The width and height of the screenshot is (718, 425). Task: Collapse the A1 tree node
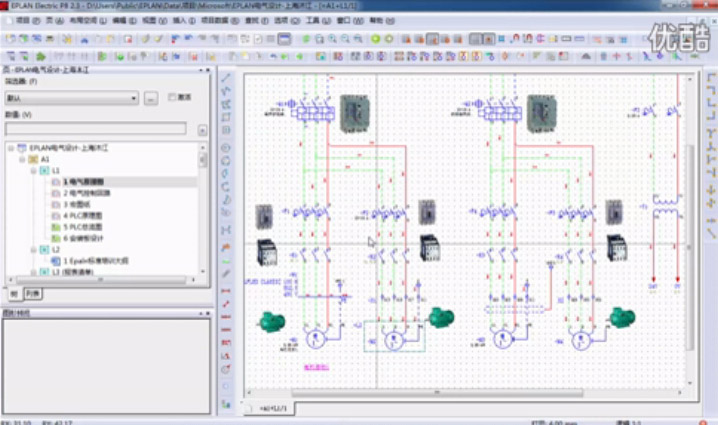coord(22,159)
